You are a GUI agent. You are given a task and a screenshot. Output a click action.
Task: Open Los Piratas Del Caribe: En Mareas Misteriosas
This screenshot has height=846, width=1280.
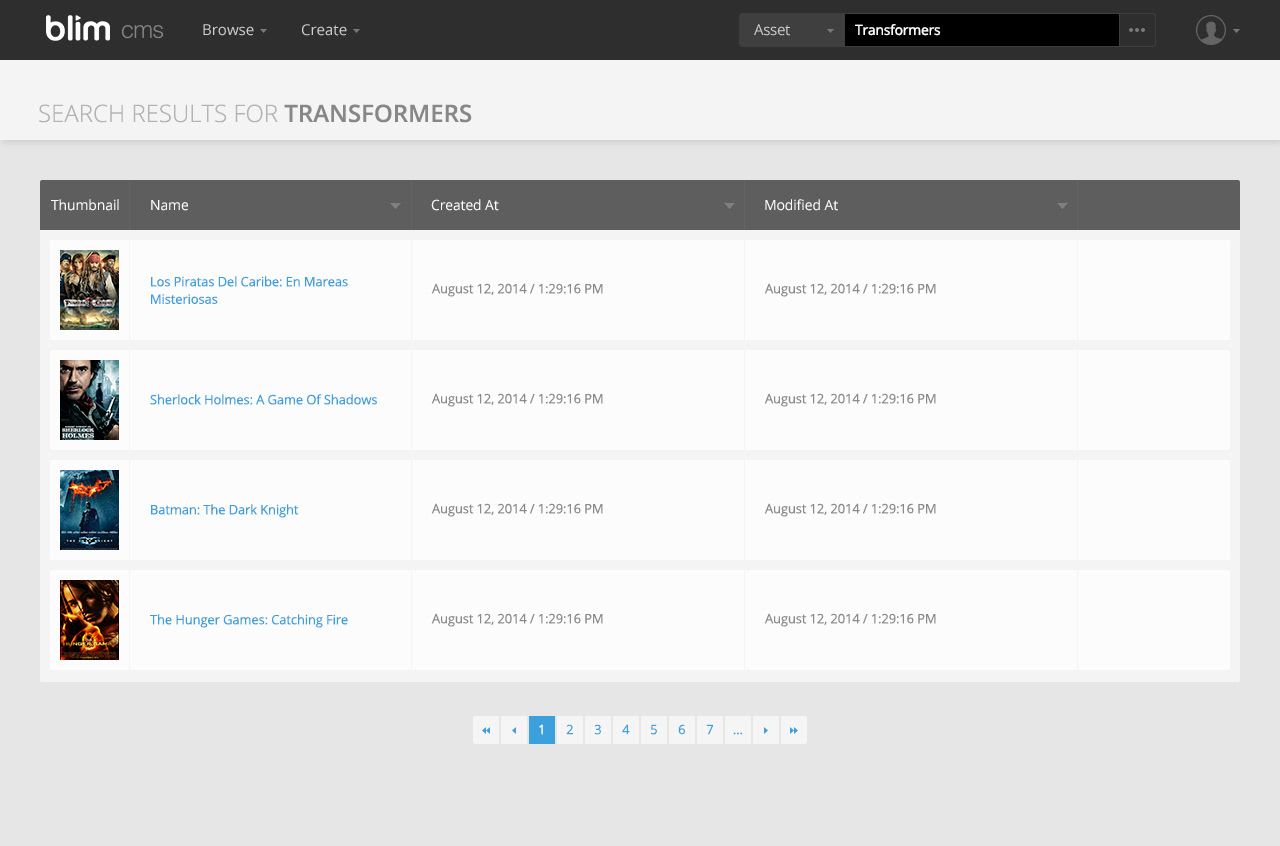[x=249, y=290]
